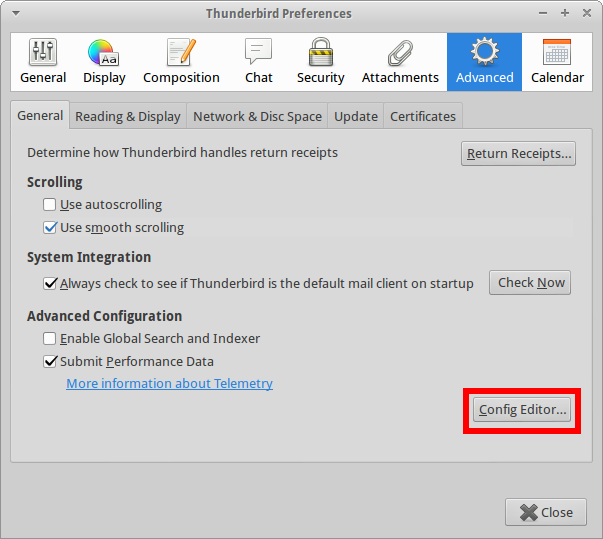The width and height of the screenshot is (603, 539).
Task: Follow More information about Telemetry link
Action: tap(169, 384)
